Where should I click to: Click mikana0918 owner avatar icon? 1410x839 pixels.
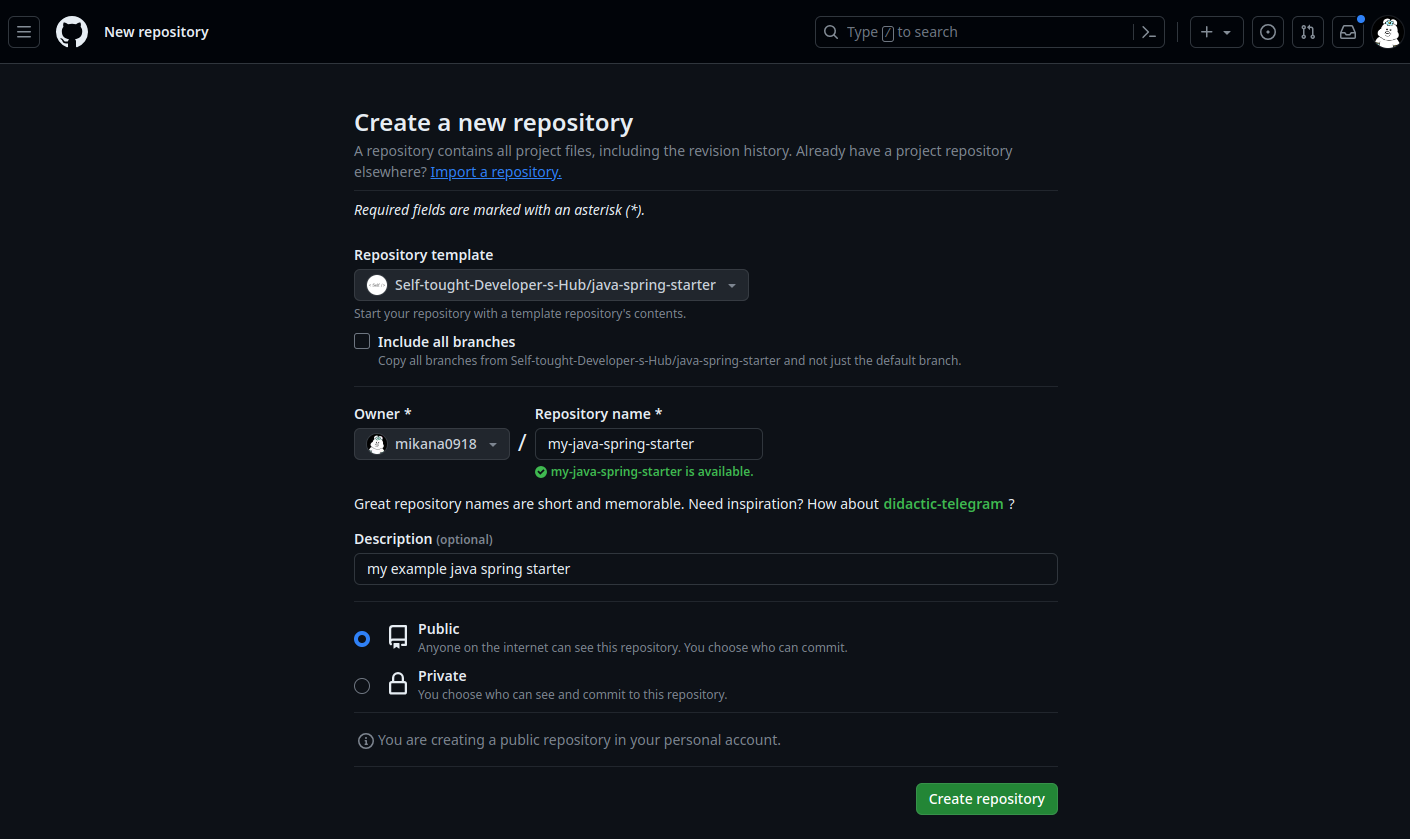tap(377, 444)
